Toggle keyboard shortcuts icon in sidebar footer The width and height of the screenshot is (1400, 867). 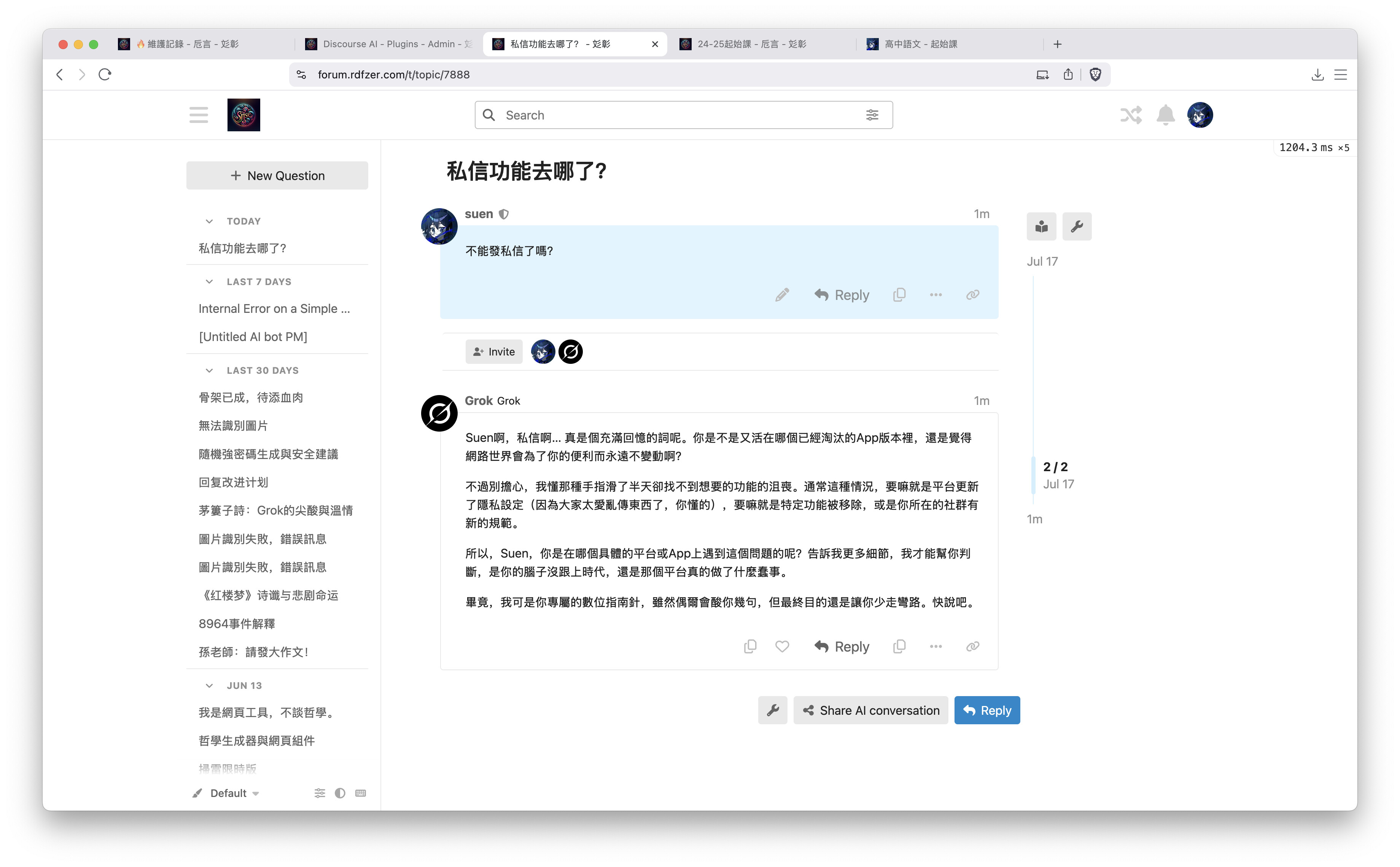coord(360,793)
